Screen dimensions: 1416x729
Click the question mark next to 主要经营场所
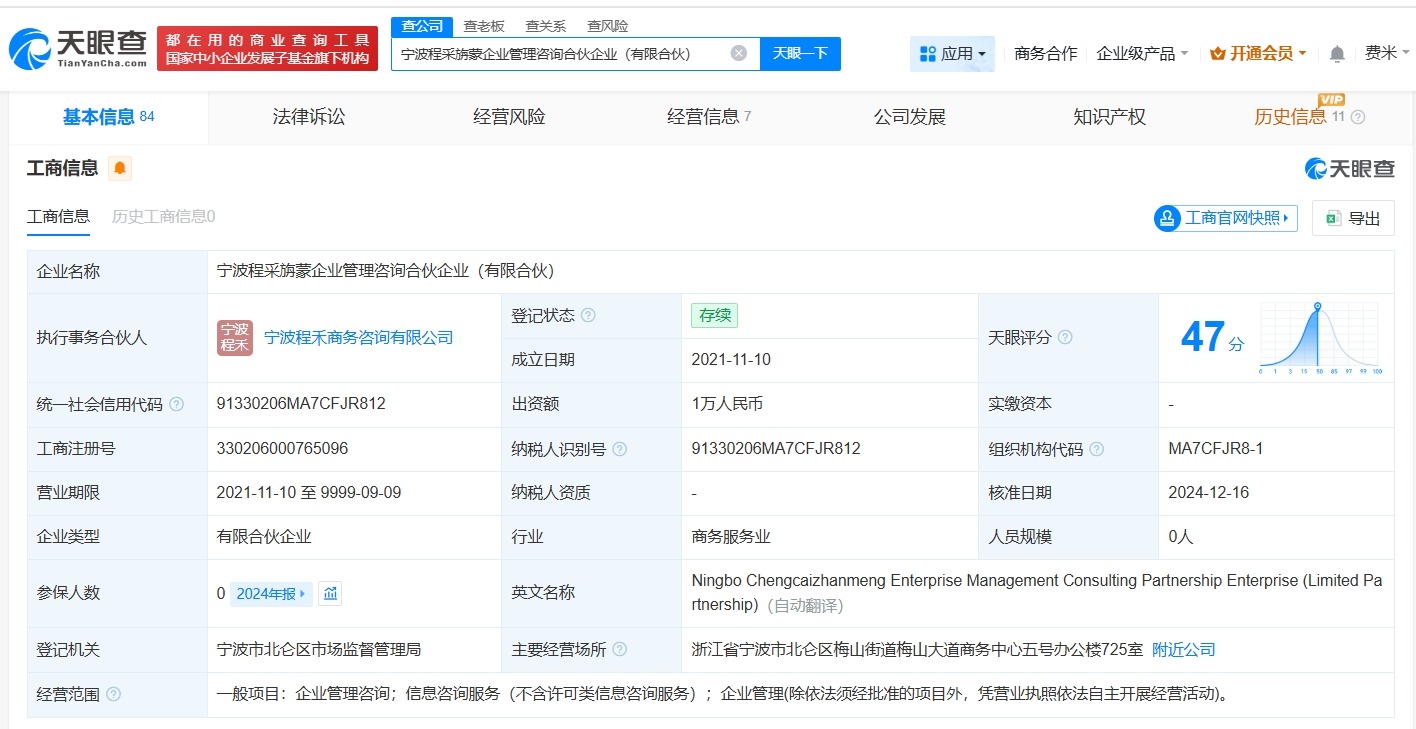(x=620, y=648)
